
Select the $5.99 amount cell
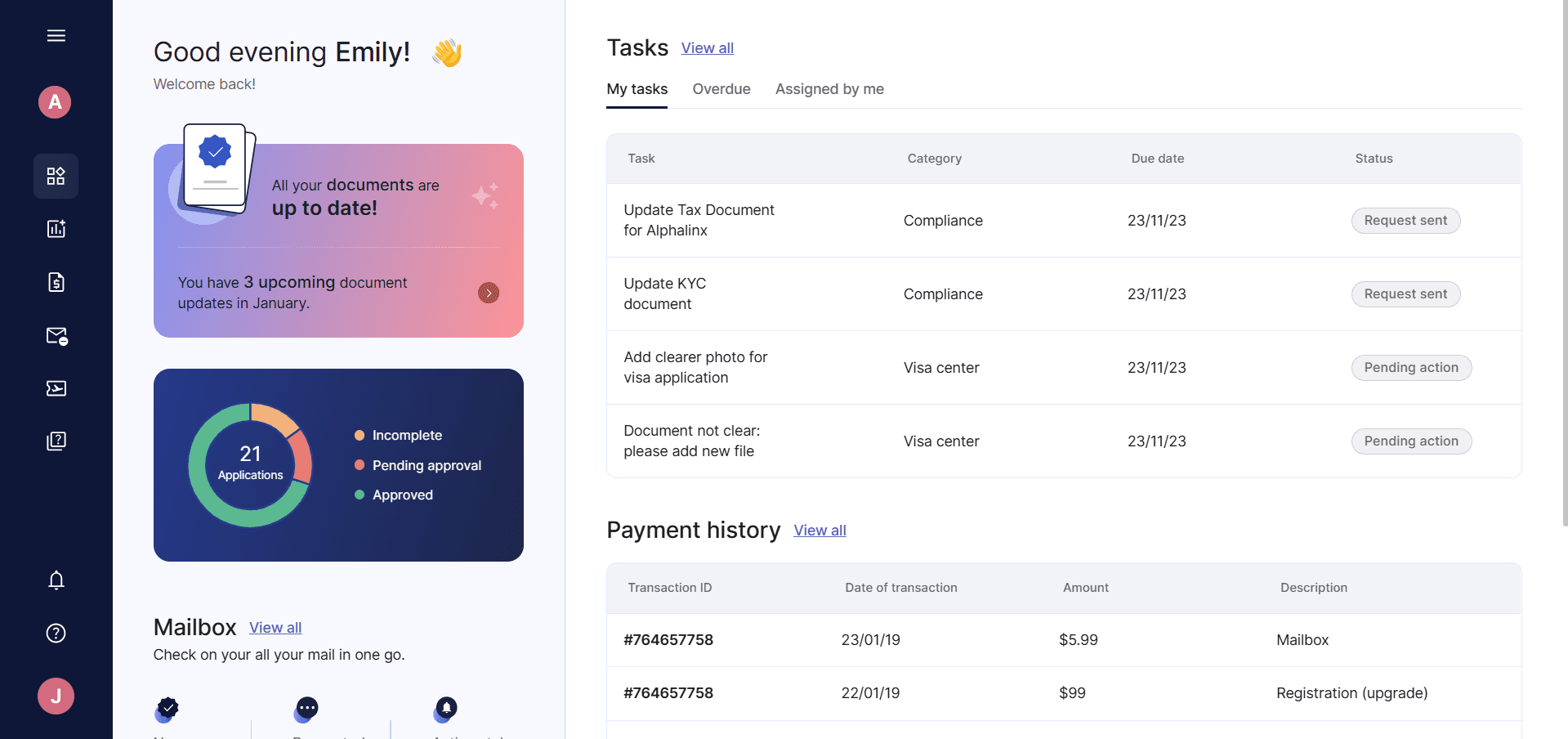point(1078,640)
